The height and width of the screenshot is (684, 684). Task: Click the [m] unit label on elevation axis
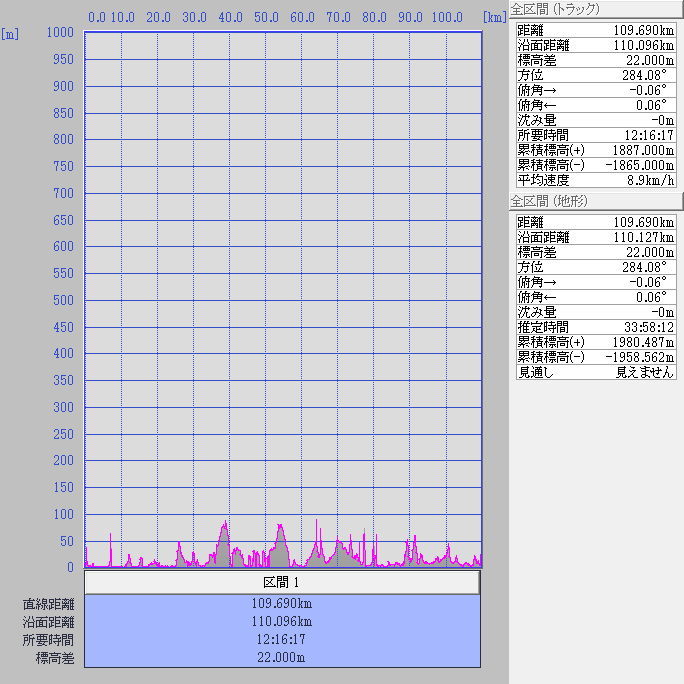(x=10, y=34)
